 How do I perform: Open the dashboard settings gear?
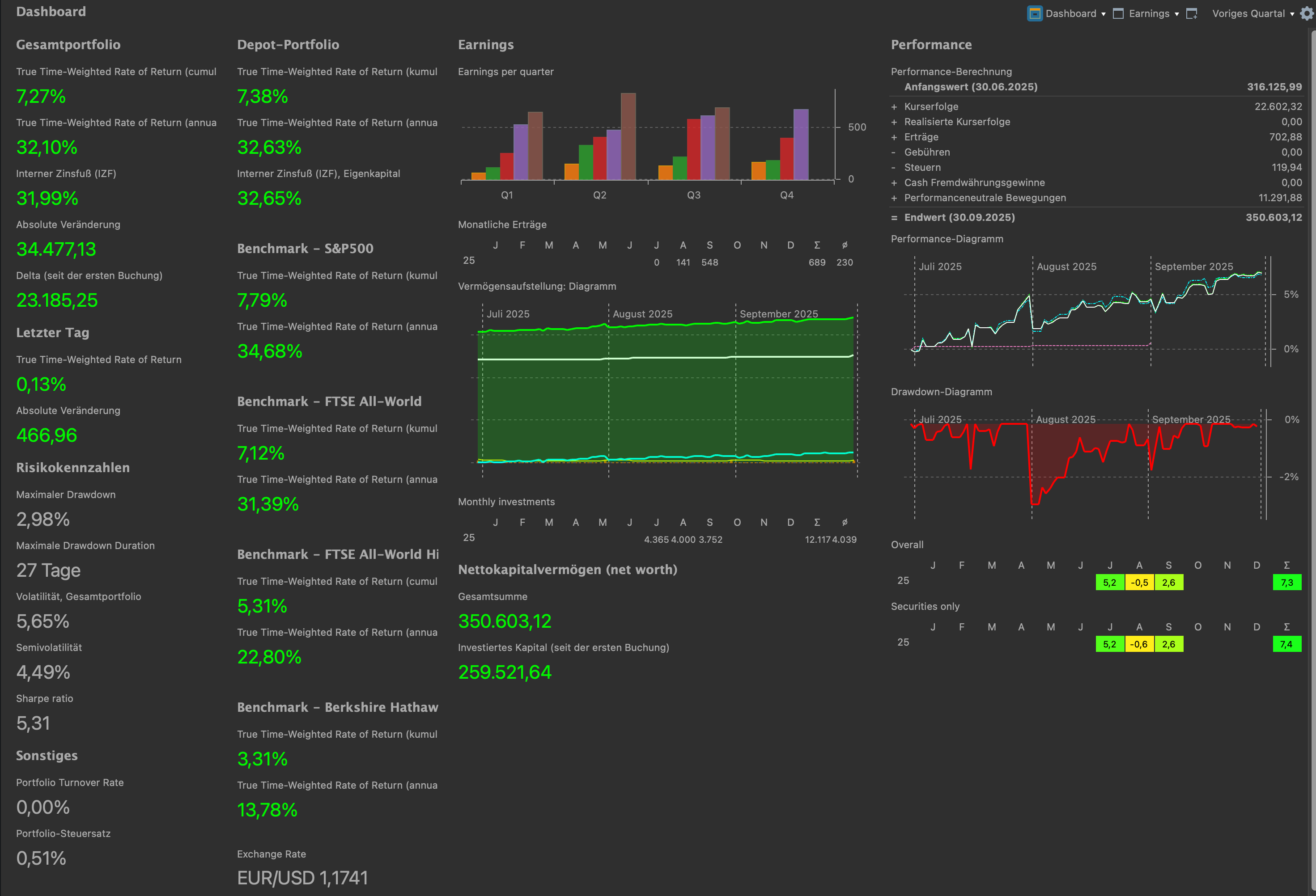[1307, 13]
